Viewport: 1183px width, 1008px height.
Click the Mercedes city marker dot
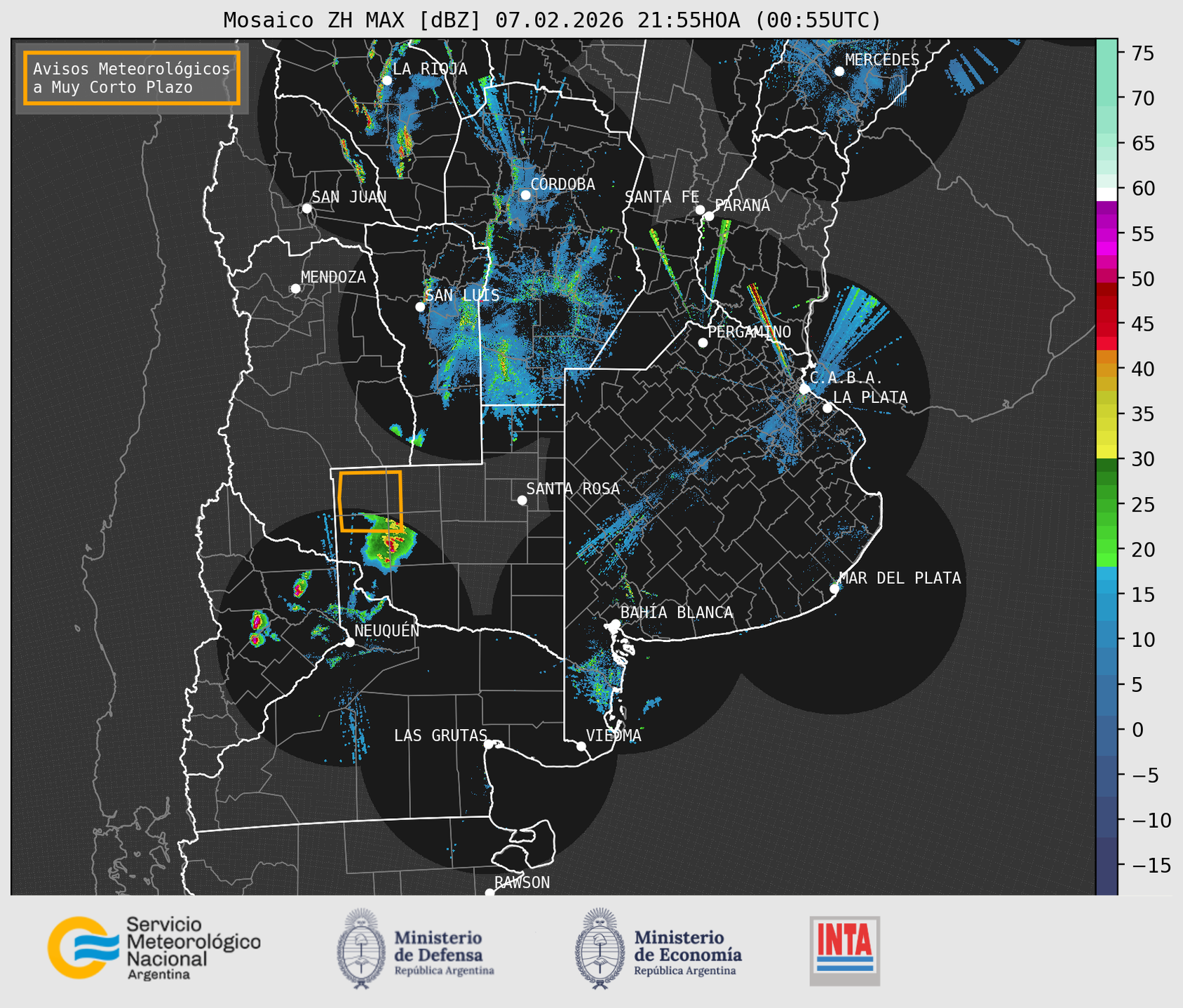click(x=839, y=71)
